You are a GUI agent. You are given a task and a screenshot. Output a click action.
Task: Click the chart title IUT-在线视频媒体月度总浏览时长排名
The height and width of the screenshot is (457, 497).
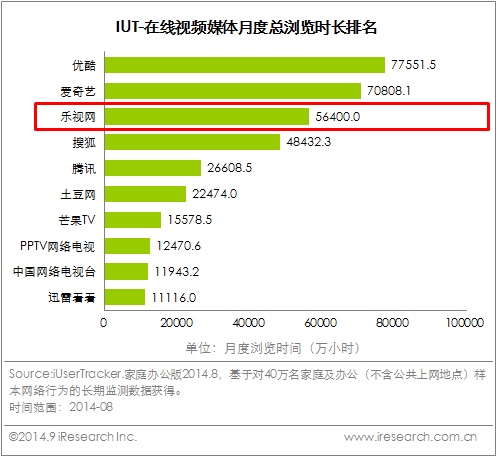click(246, 27)
